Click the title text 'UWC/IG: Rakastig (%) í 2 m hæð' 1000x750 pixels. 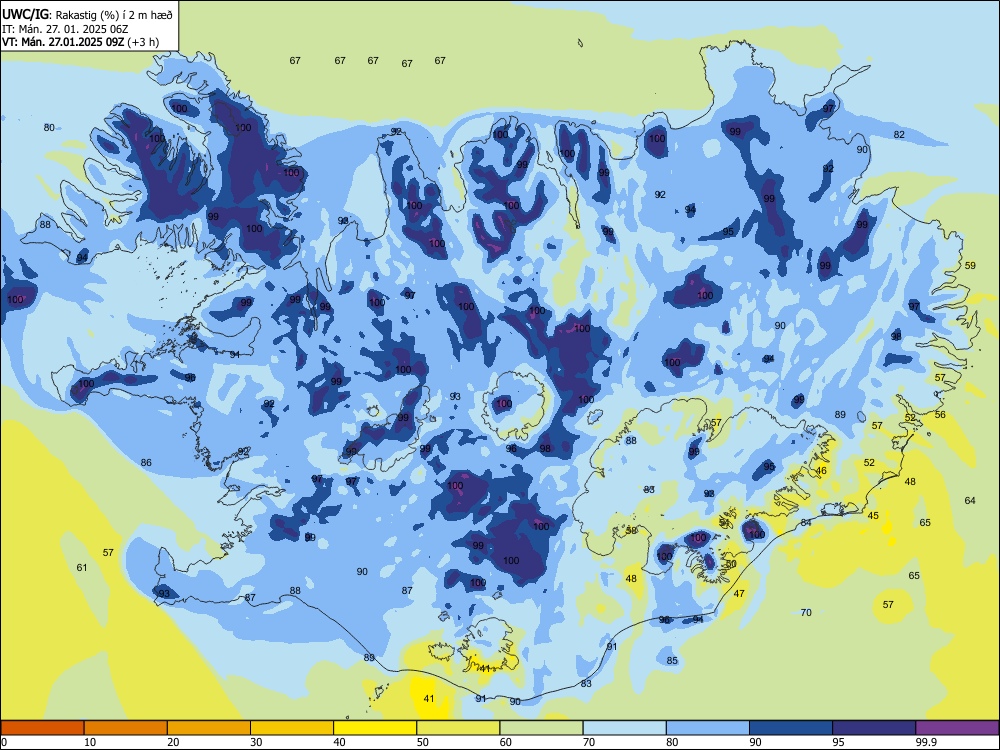[x=87, y=14]
